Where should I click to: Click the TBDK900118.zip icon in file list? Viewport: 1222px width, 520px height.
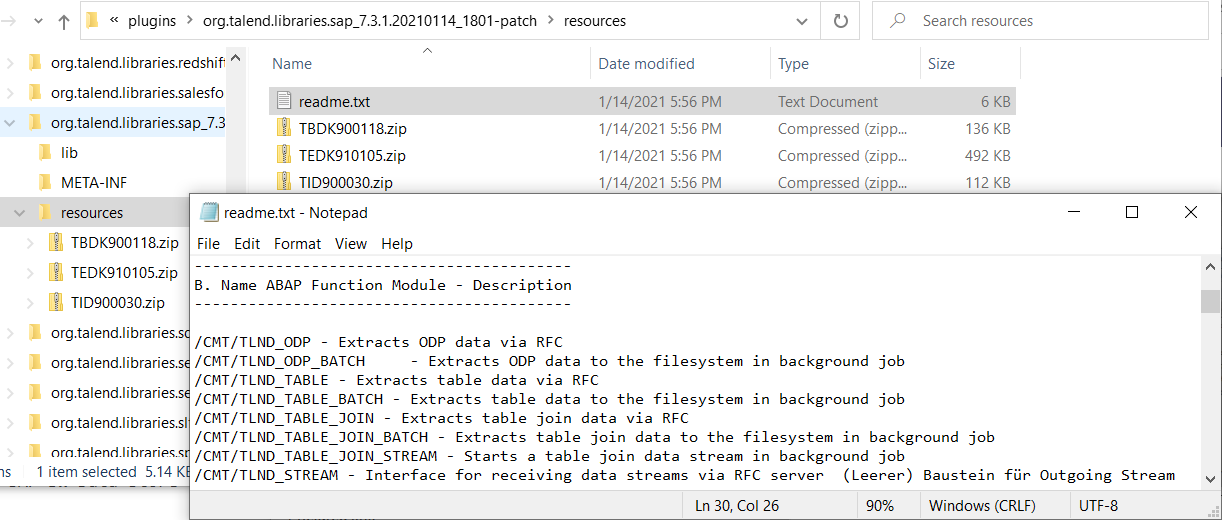click(x=283, y=128)
